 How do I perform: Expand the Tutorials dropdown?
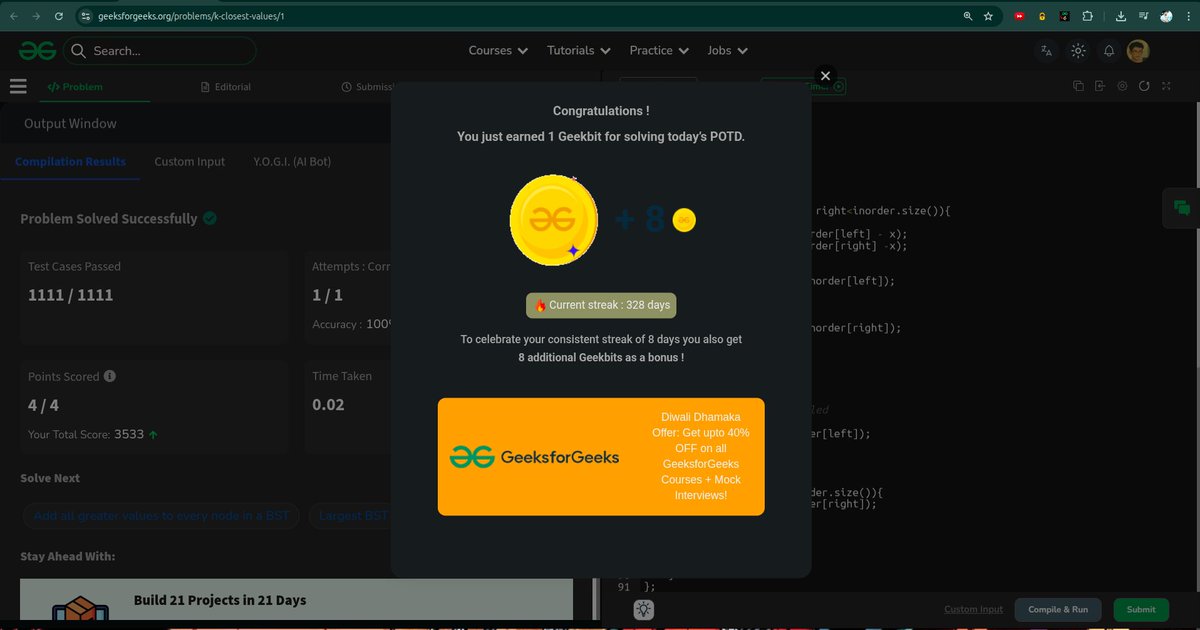(x=578, y=50)
